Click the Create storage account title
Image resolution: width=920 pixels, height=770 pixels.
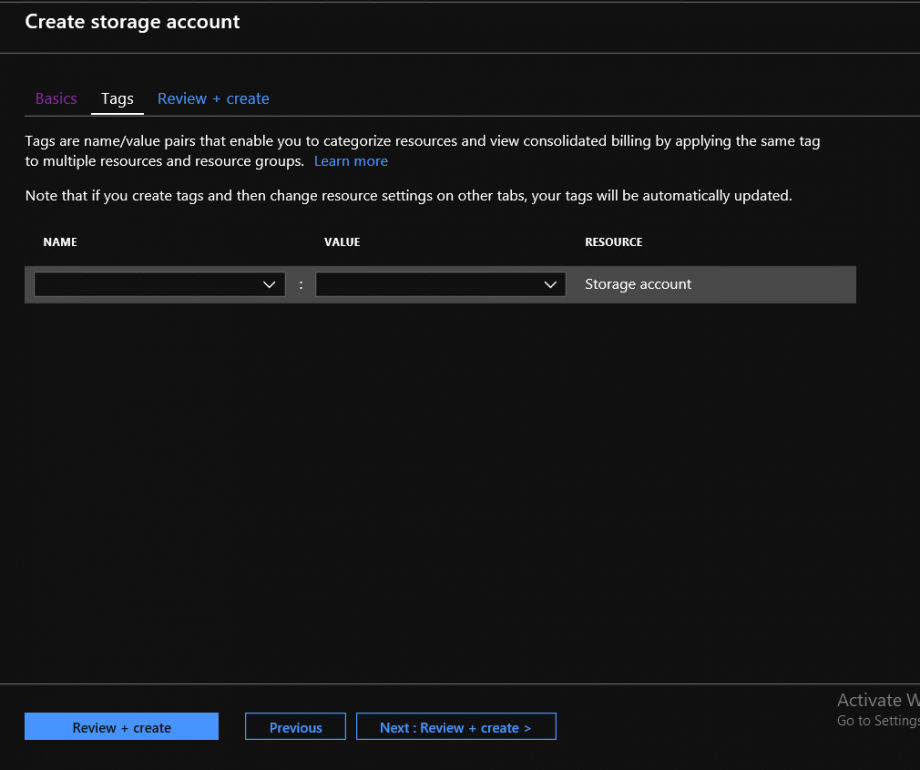click(132, 21)
